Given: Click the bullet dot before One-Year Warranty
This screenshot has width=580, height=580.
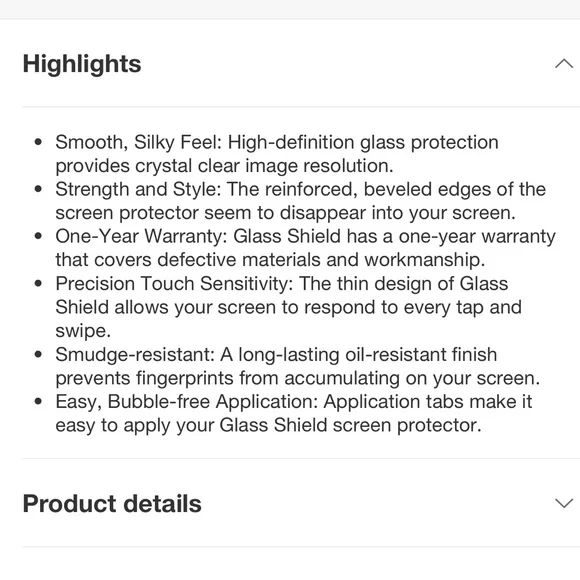Looking at the screenshot, I should (38, 236).
